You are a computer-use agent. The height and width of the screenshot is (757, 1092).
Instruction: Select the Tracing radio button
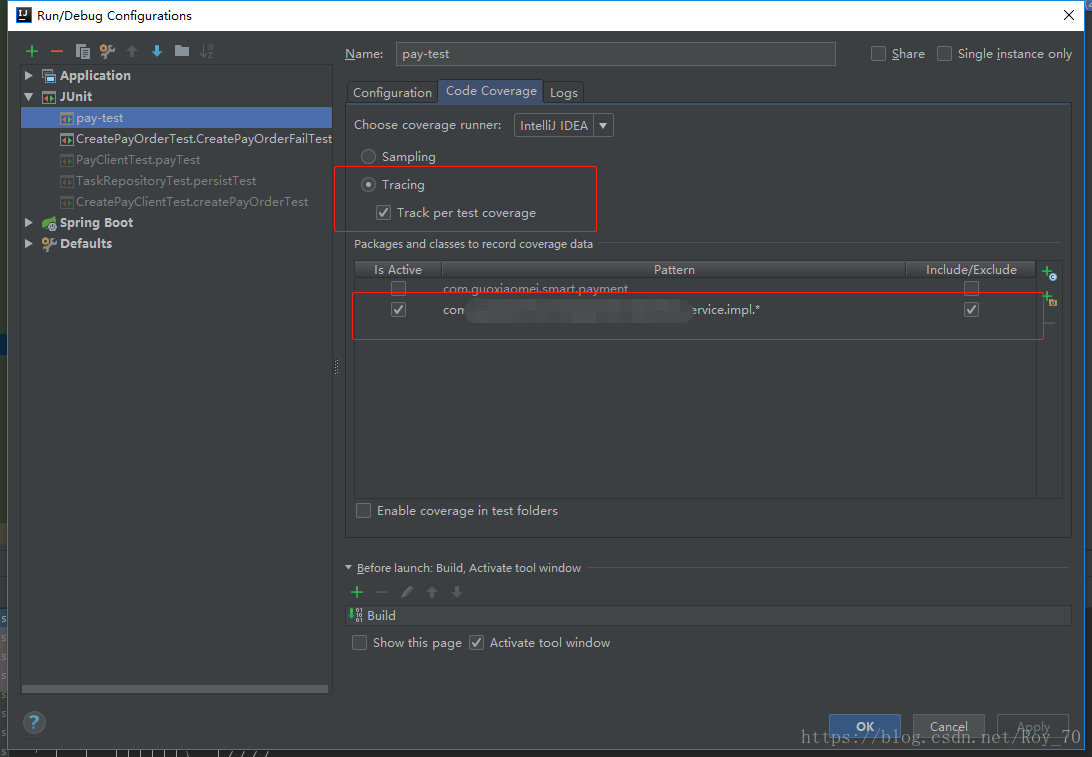(x=368, y=185)
